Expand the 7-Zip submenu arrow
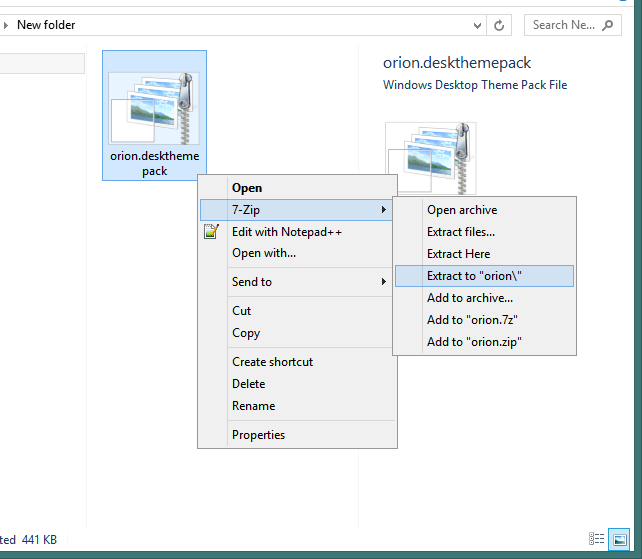Viewport: 642px width, 559px height. (384, 210)
